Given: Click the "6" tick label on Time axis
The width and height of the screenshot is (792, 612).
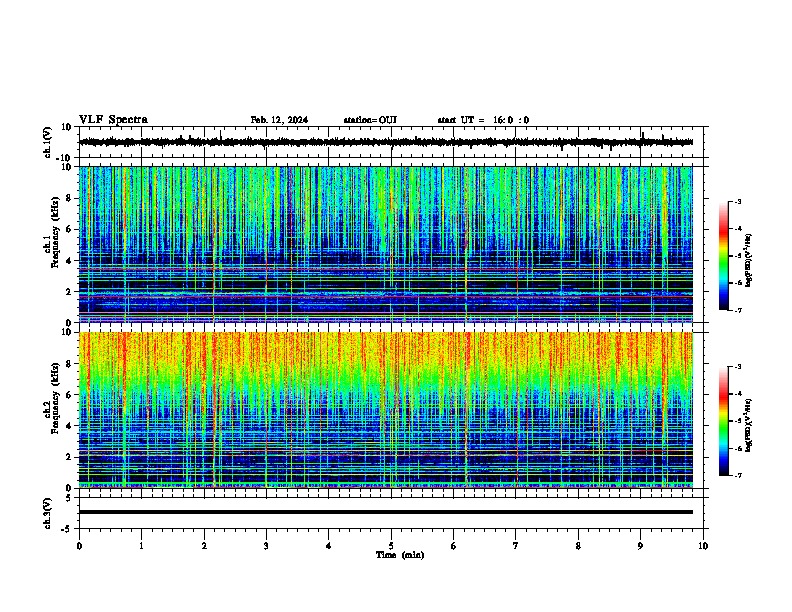Looking at the screenshot, I should [x=454, y=546].
